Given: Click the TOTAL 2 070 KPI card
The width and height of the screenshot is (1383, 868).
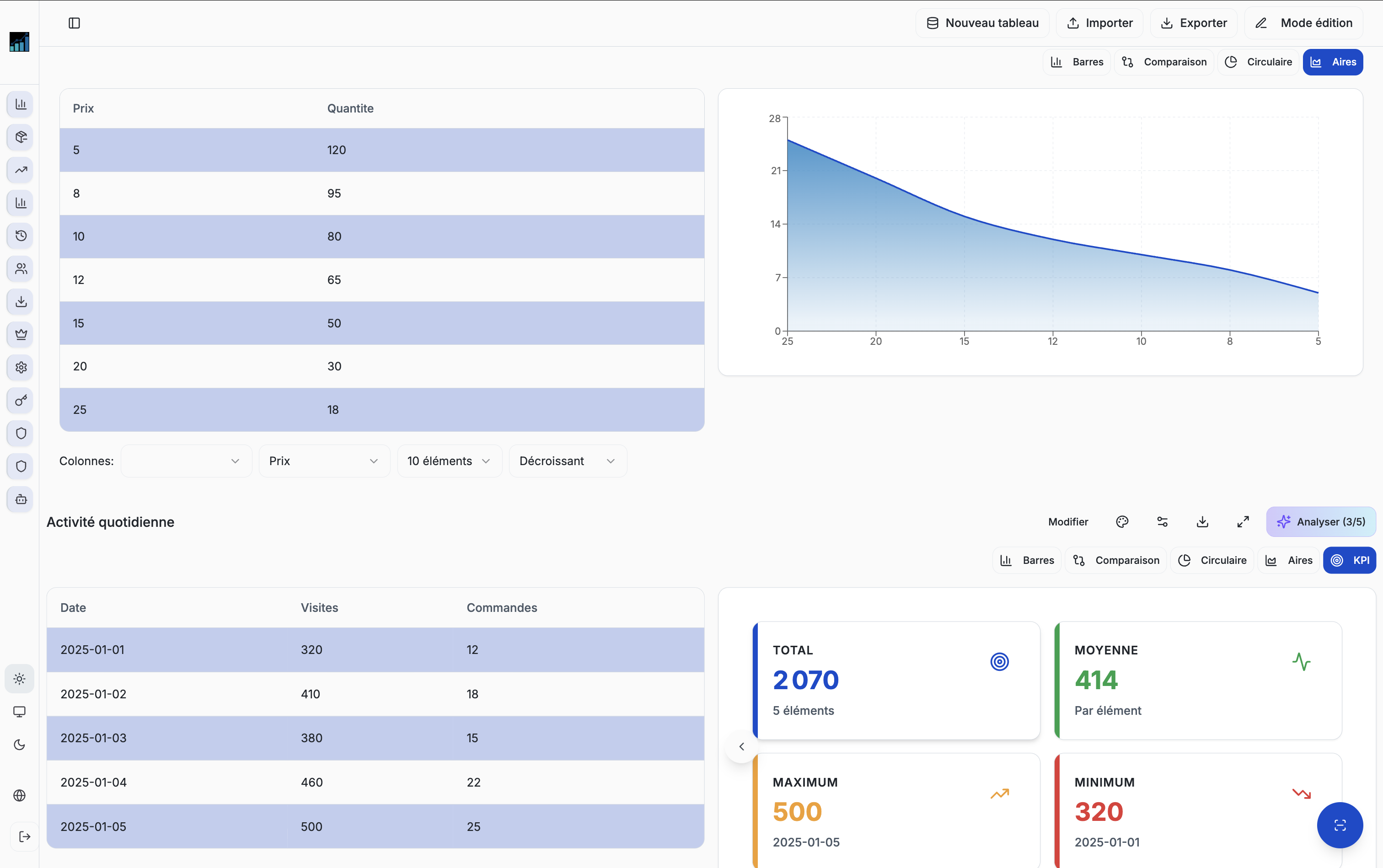Looking at the screenshot, I should click(896, 680).
